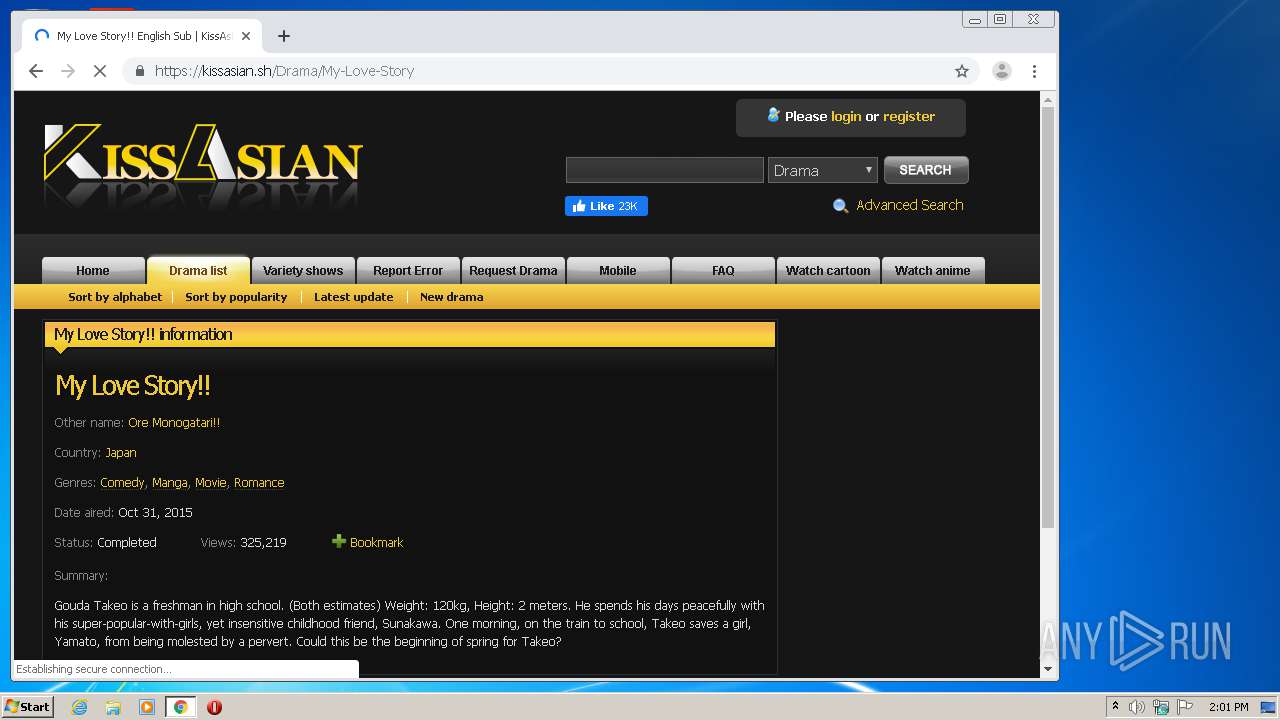Bookmark page with star icon
The height and width of the screenshot is (720, 1280).
coord(962,71)
